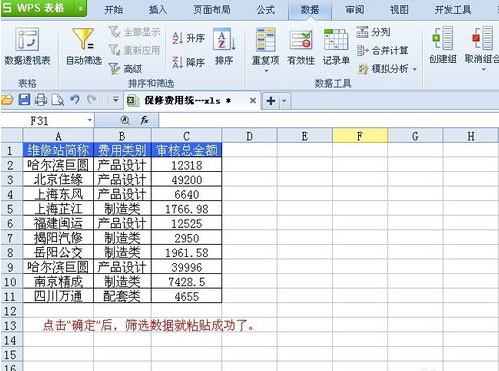Sort descending with 降序

189,62
